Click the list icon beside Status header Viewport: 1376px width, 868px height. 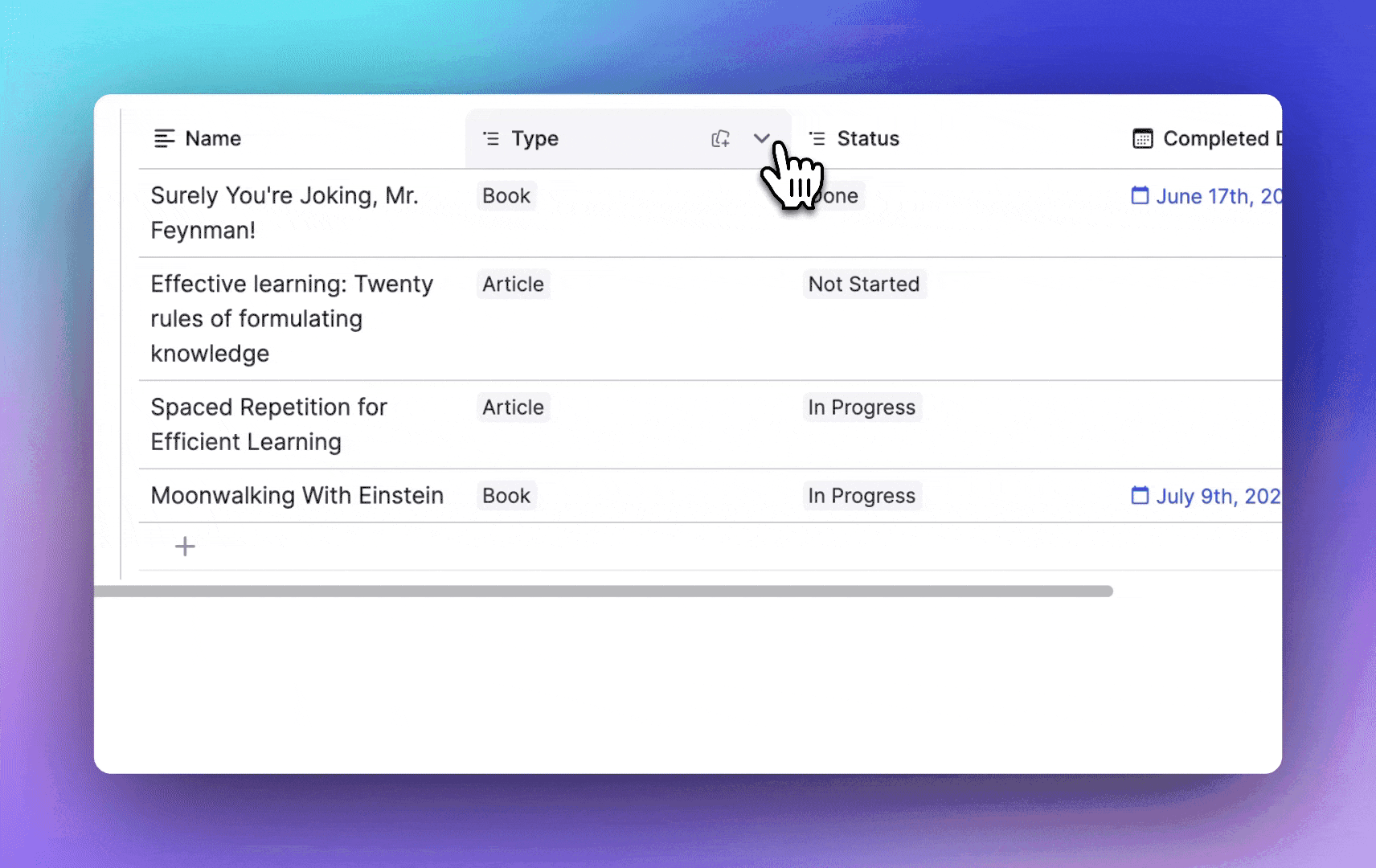click(x=817, y=139)
